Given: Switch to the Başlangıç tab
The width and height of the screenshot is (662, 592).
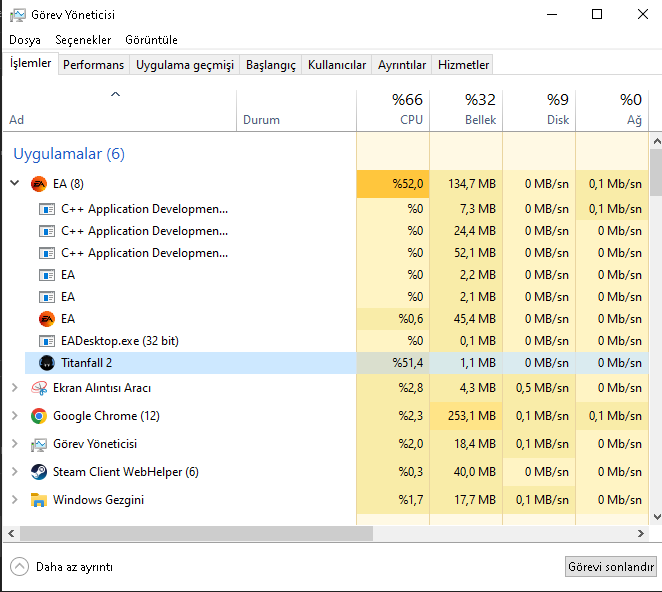Looking at the screenshot, I should point(271,65).
